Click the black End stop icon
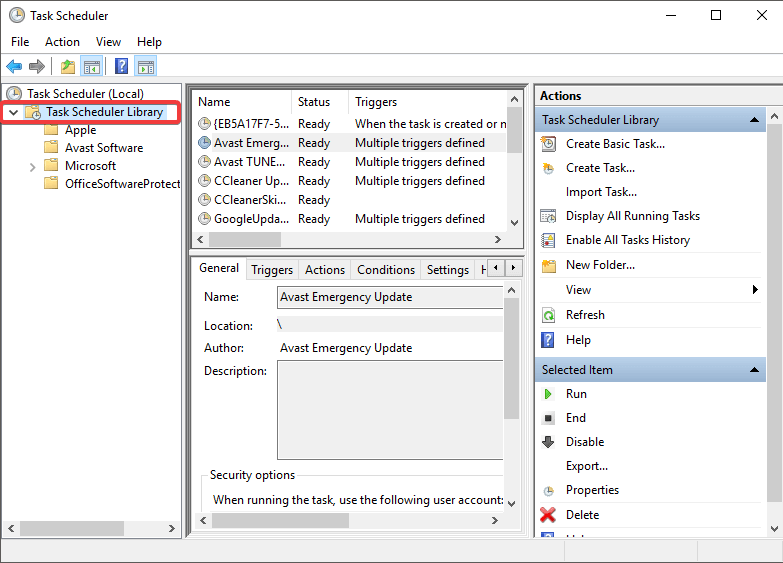783x563 pixels. (x=548, y=418)
